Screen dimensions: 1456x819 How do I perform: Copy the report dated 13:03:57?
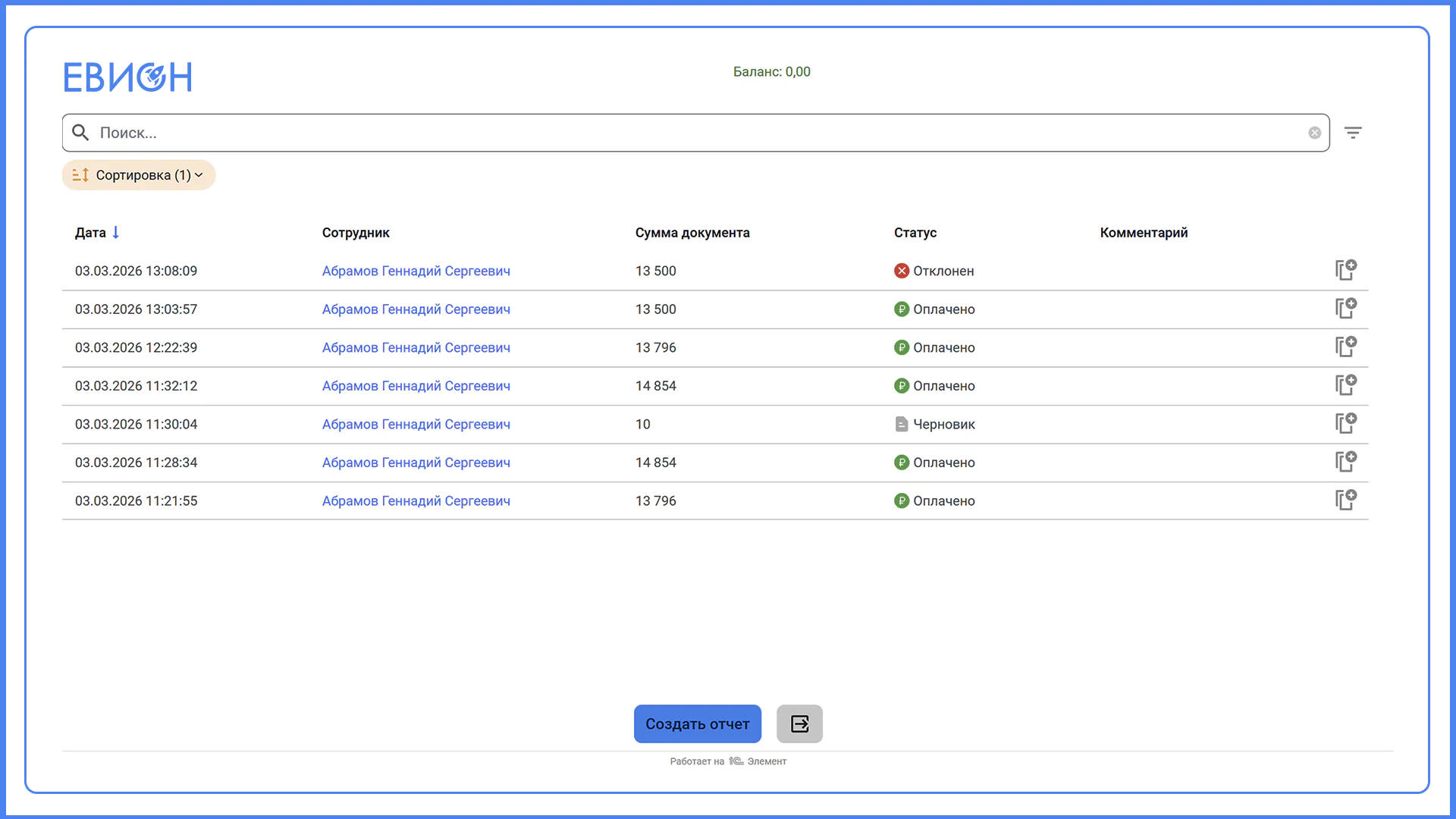[1346, 309]
